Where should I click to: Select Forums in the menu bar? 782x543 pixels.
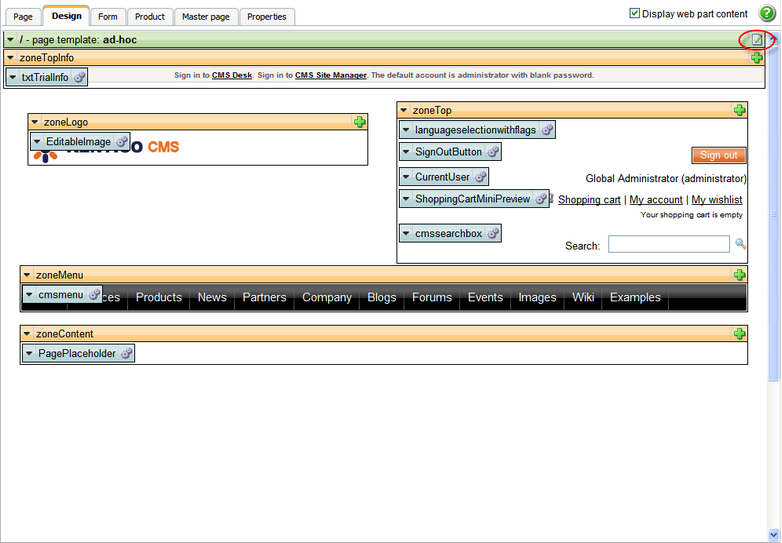click(x=432, y=297)
